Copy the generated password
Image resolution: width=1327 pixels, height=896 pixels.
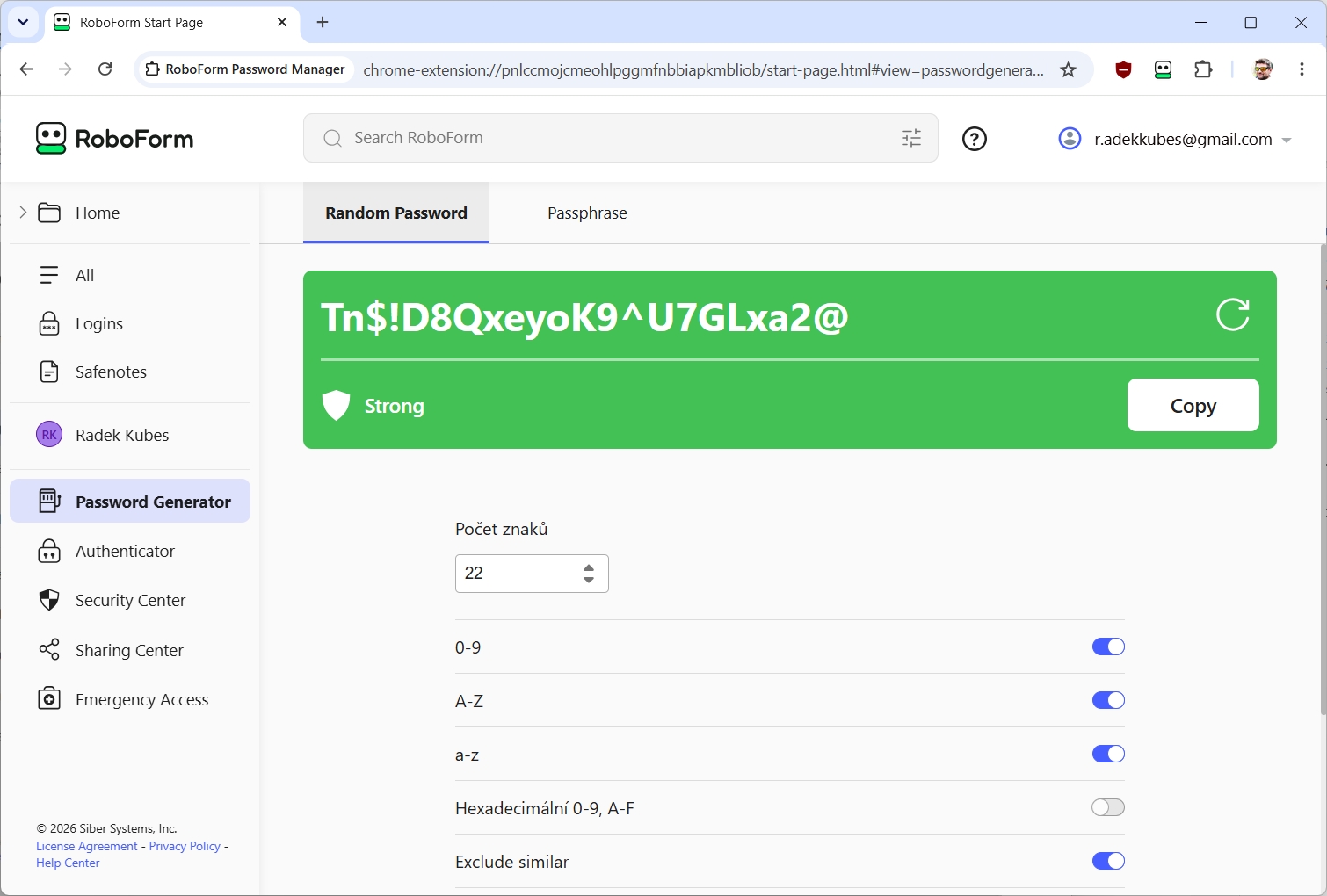pyautogui.click(x=1193, y=405)
